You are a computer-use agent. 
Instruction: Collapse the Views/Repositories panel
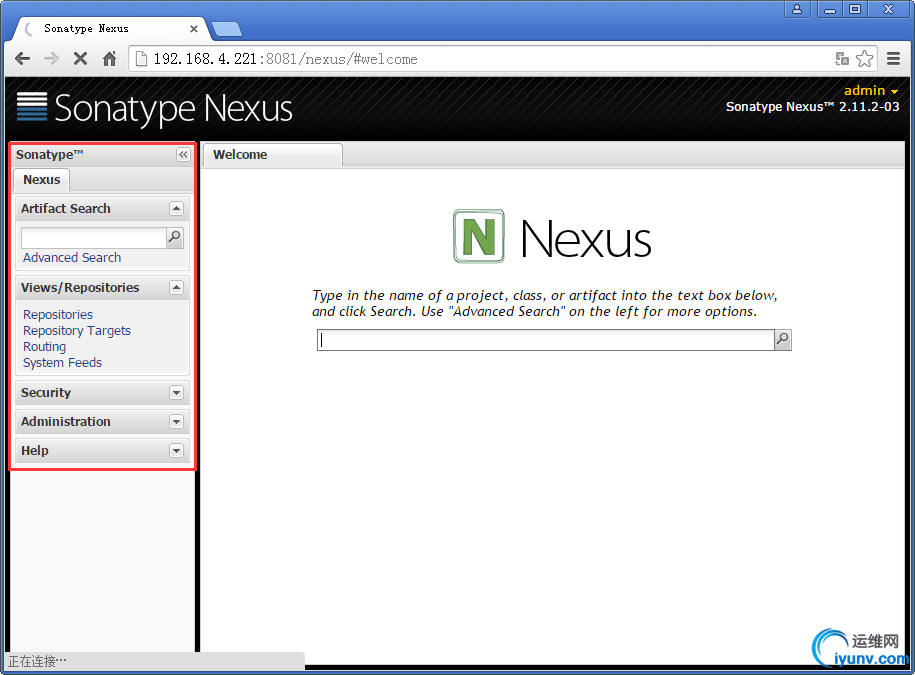[176, 288]
